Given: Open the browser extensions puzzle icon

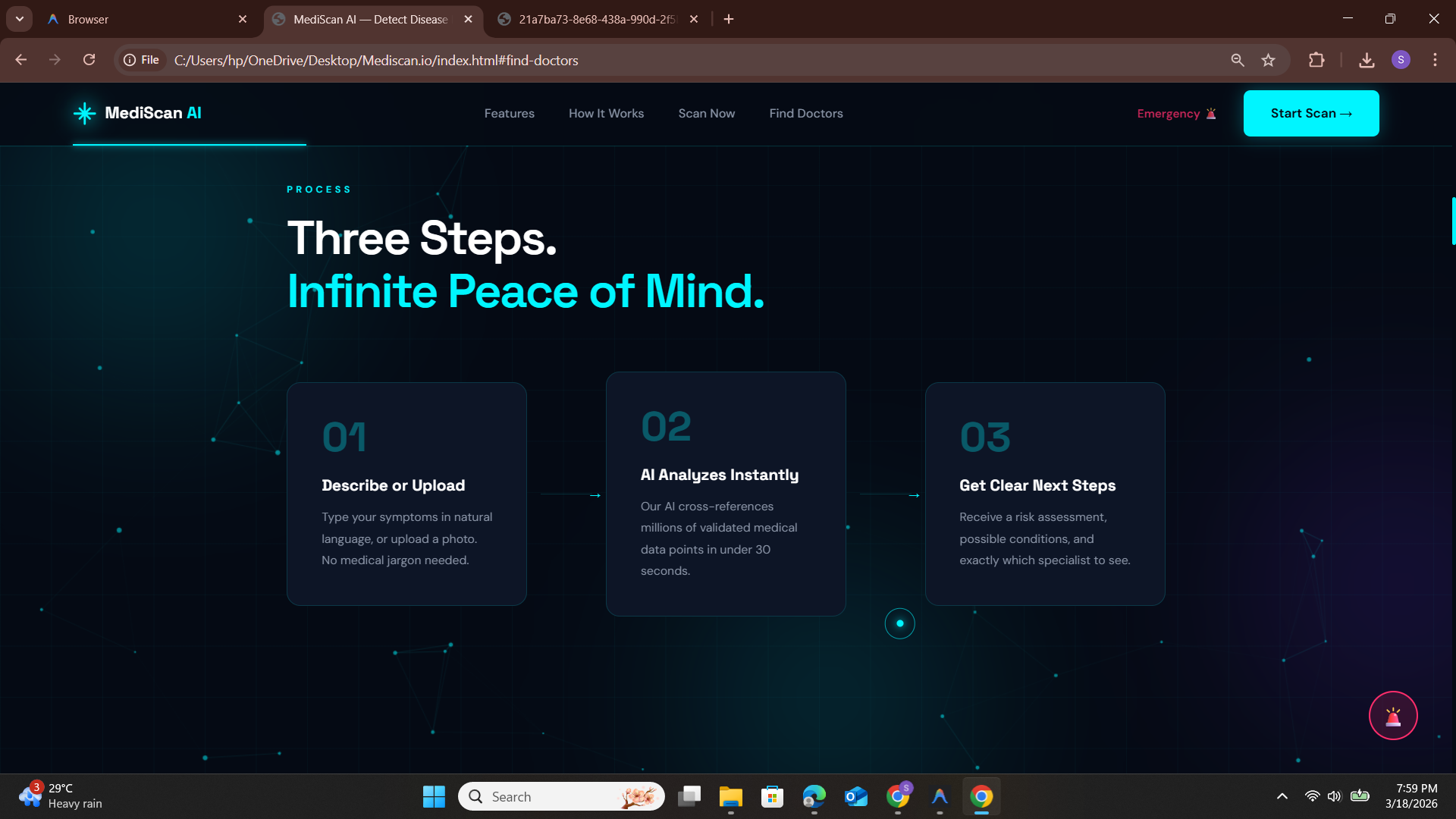Looking at the screenshot, I should [1316, 60].
